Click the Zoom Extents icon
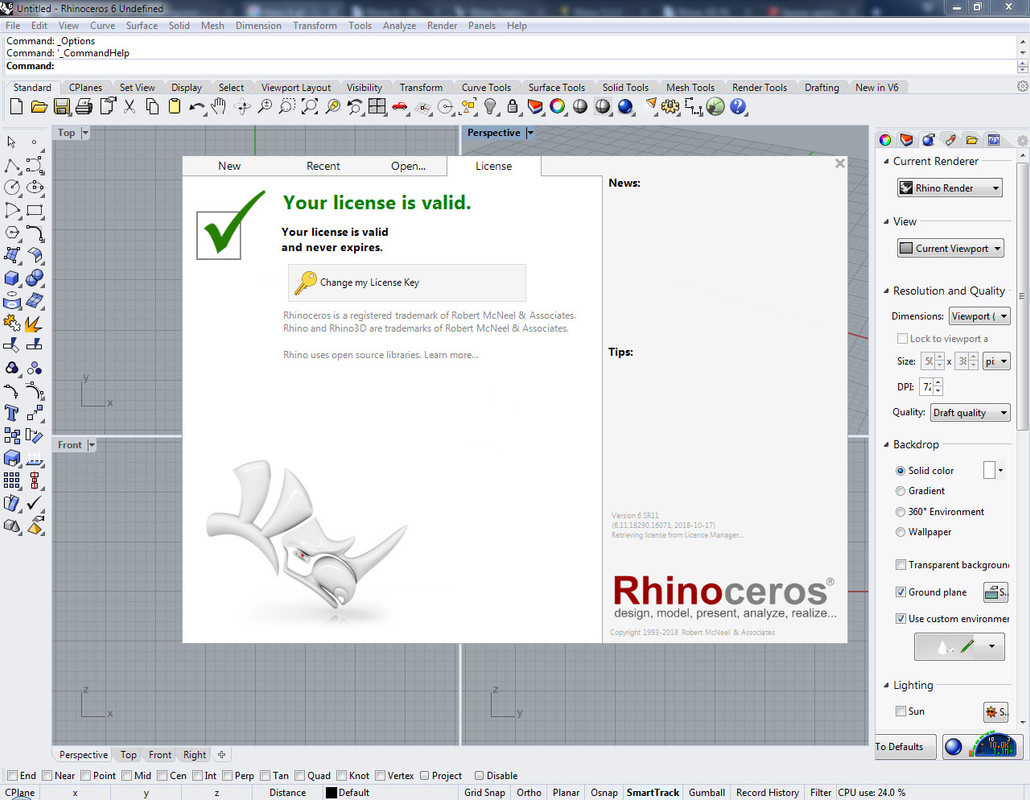Image resolution: width=1030 pixels, height=800 pixels. click(309, 106)
